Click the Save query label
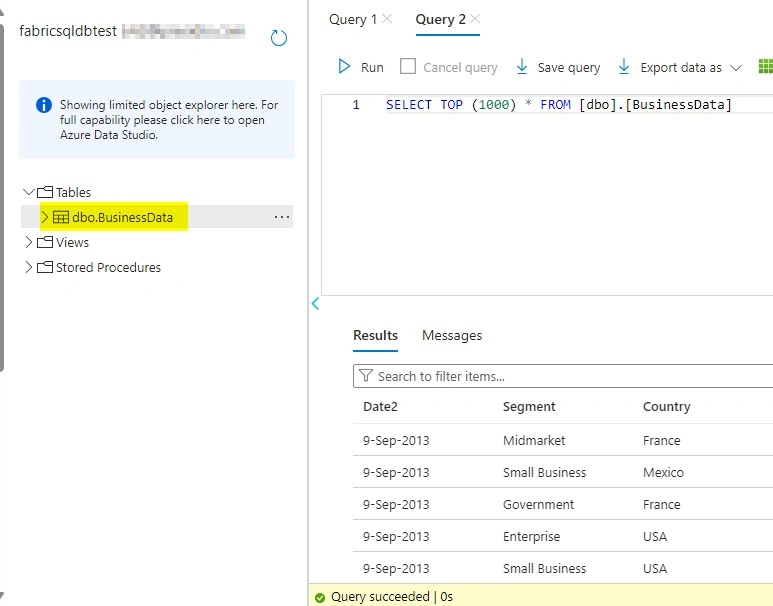The image size is (773, 606). click(569, 68)
